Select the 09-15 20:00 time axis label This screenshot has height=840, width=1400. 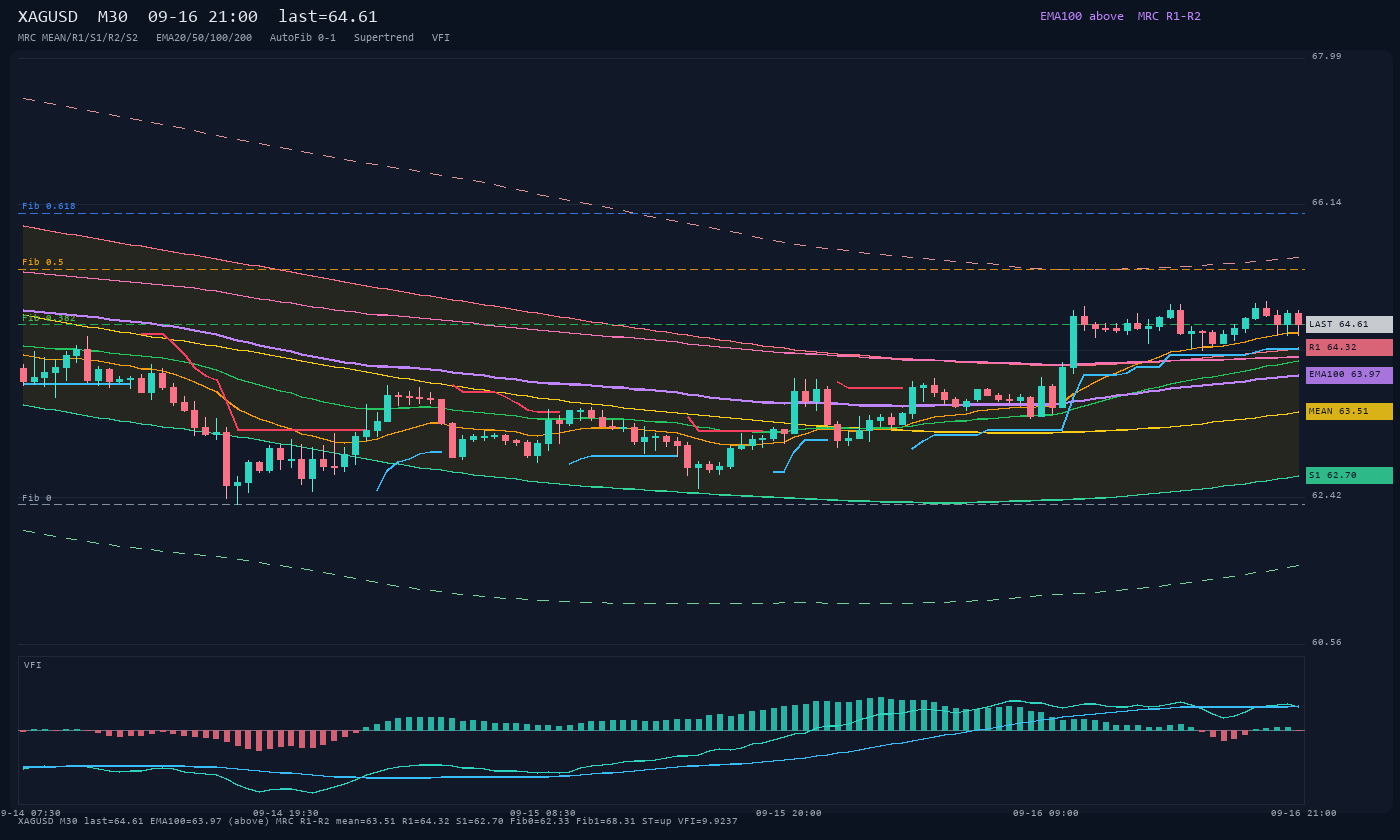[789, 813]
